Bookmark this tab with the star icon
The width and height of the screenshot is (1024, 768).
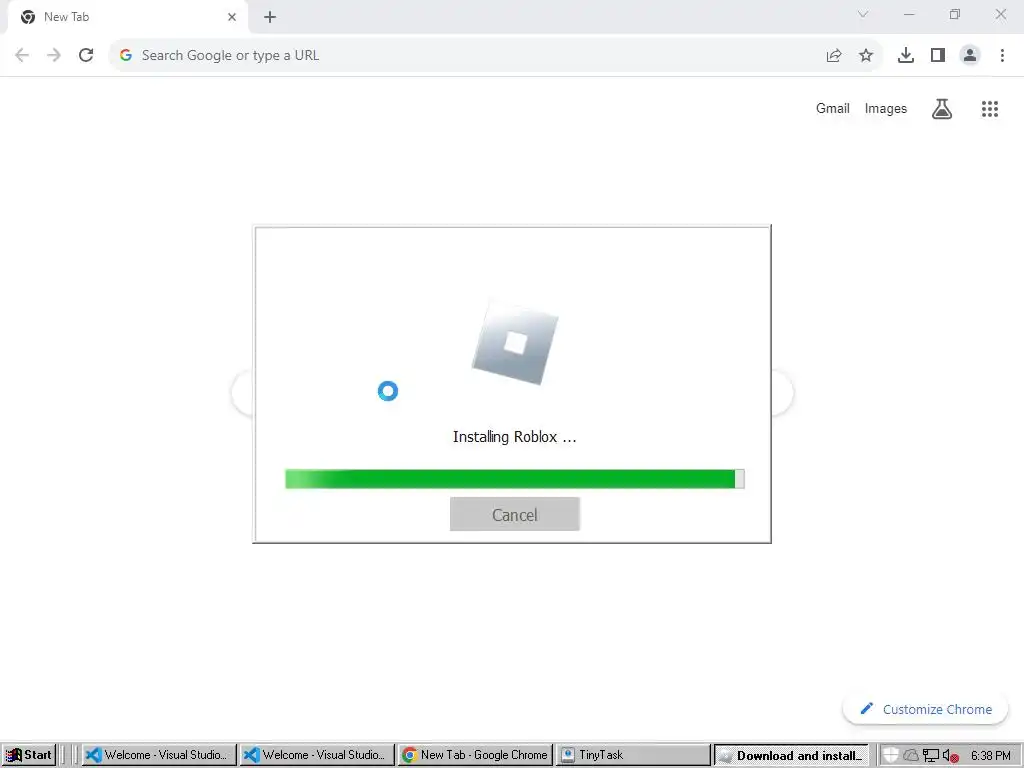(x=866, y=56)
